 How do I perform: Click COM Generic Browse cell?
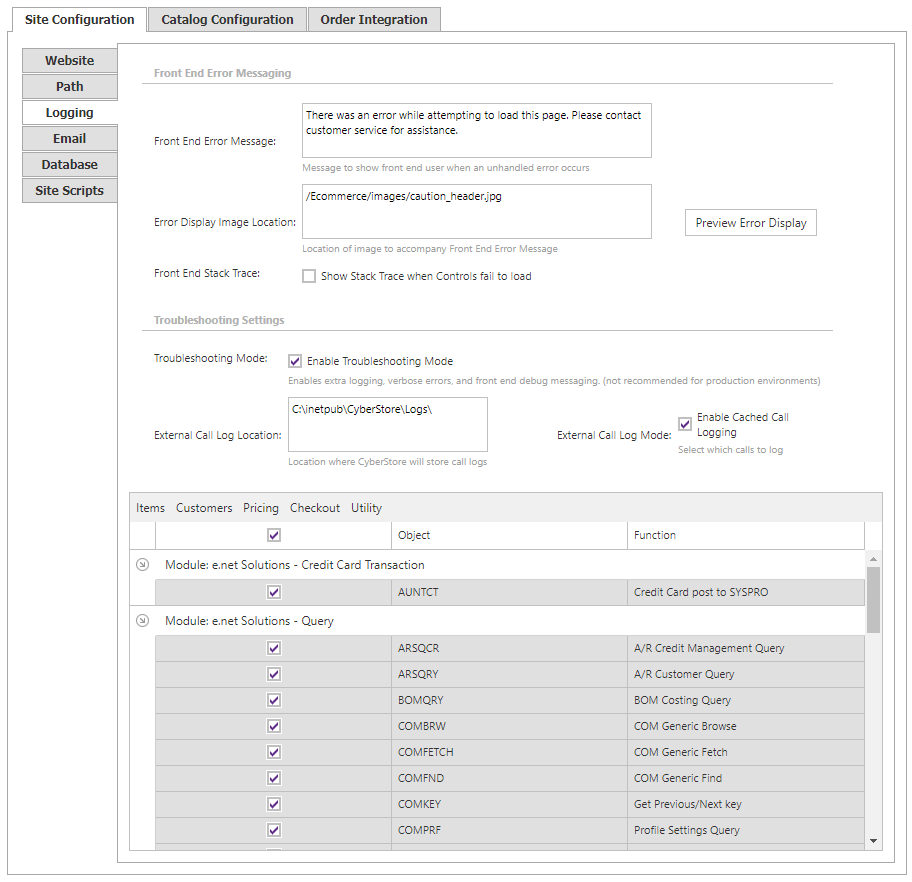click(746, 726)
